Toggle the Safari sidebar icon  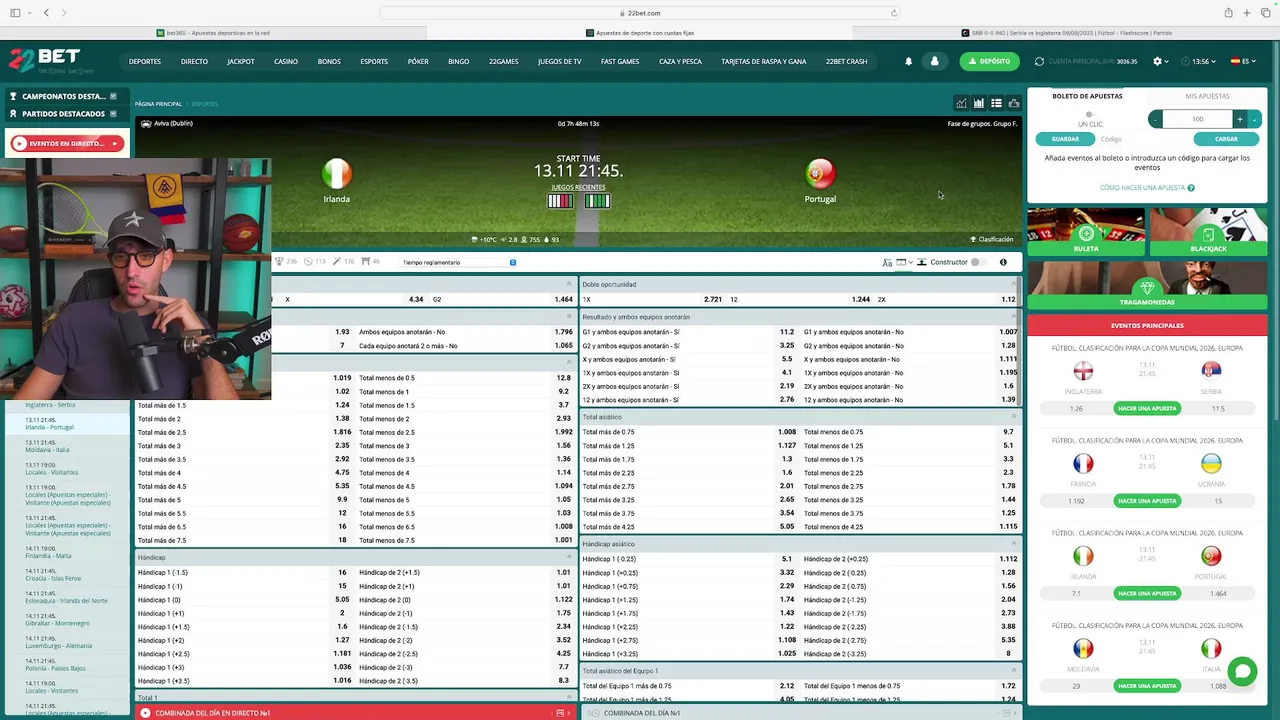15,13
